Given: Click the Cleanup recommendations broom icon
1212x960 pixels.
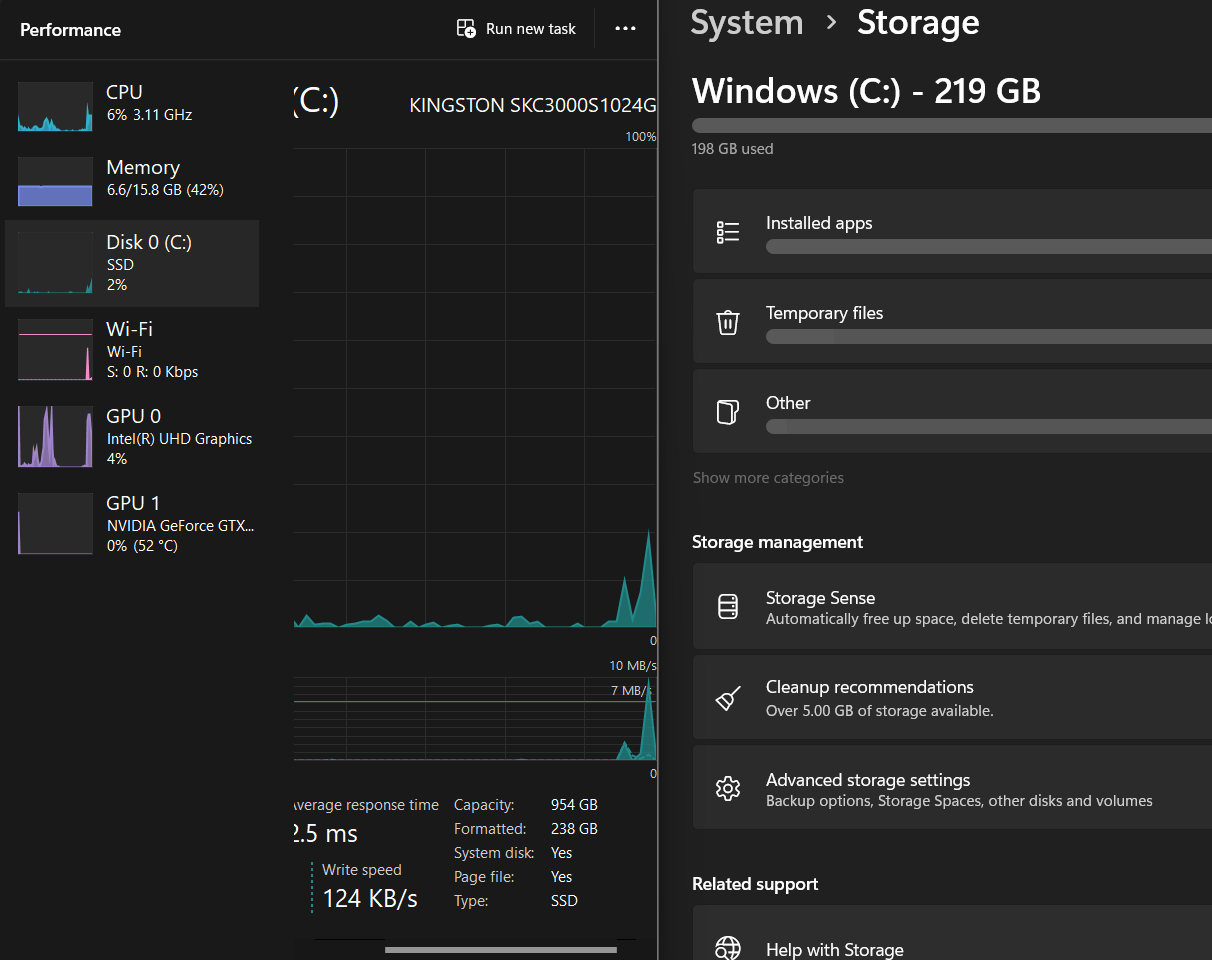Looking at the screenshot, I should 728,698.
